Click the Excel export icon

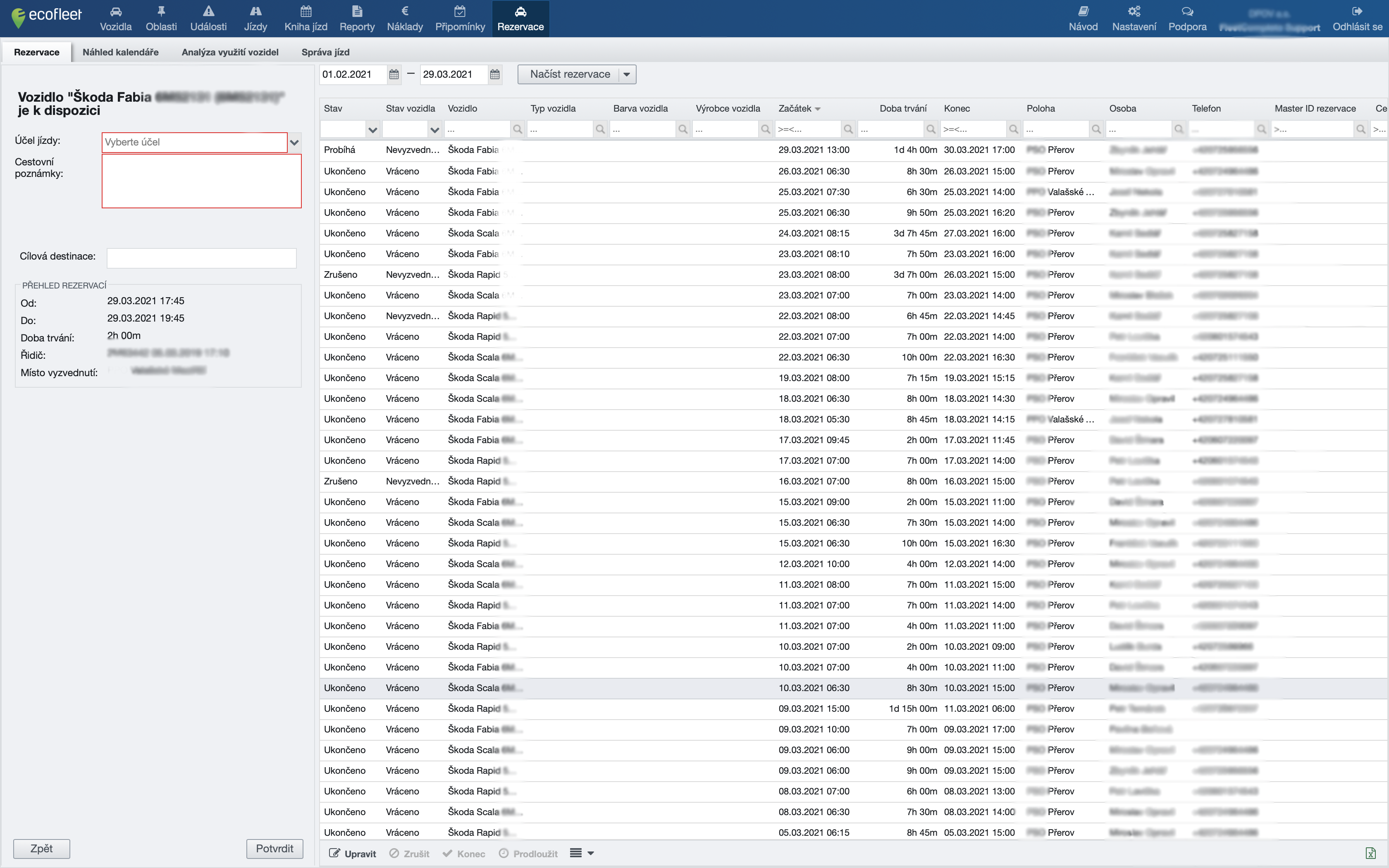point(1371,853)
